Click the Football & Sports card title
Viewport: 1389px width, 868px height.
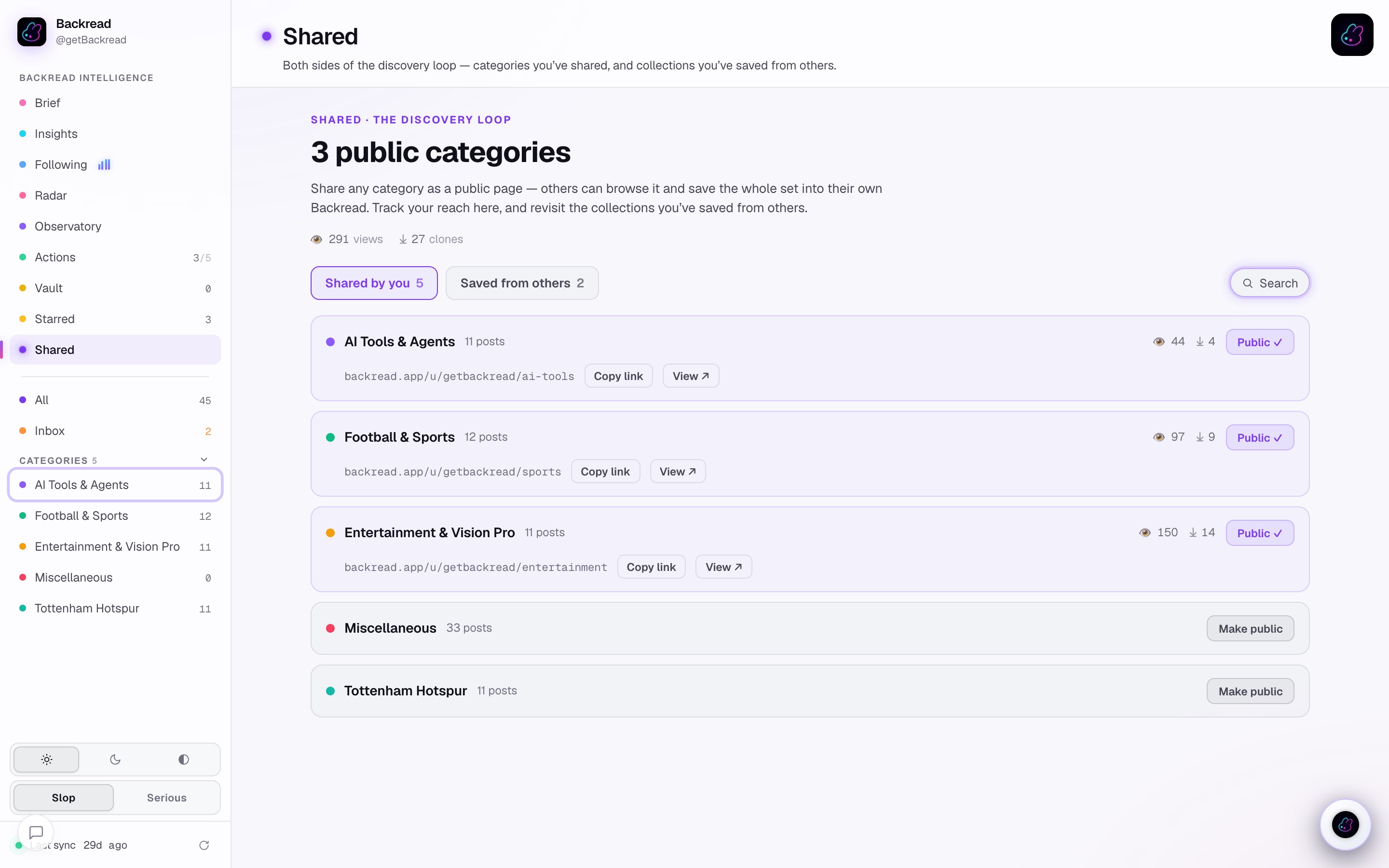[x=399, y=437]
